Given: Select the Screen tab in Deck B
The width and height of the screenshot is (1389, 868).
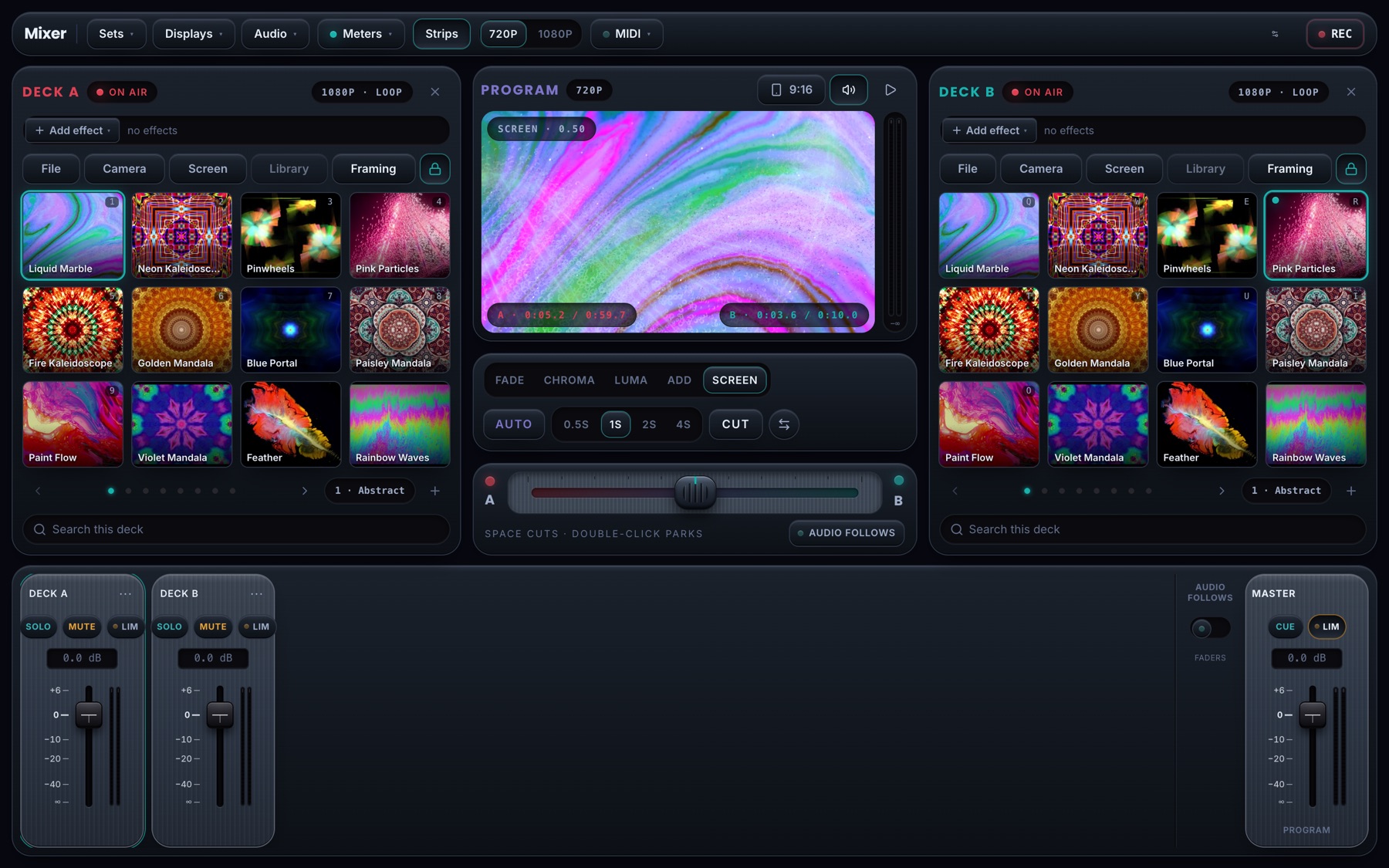Looking at the screenshot, I should click(1124, 168).
